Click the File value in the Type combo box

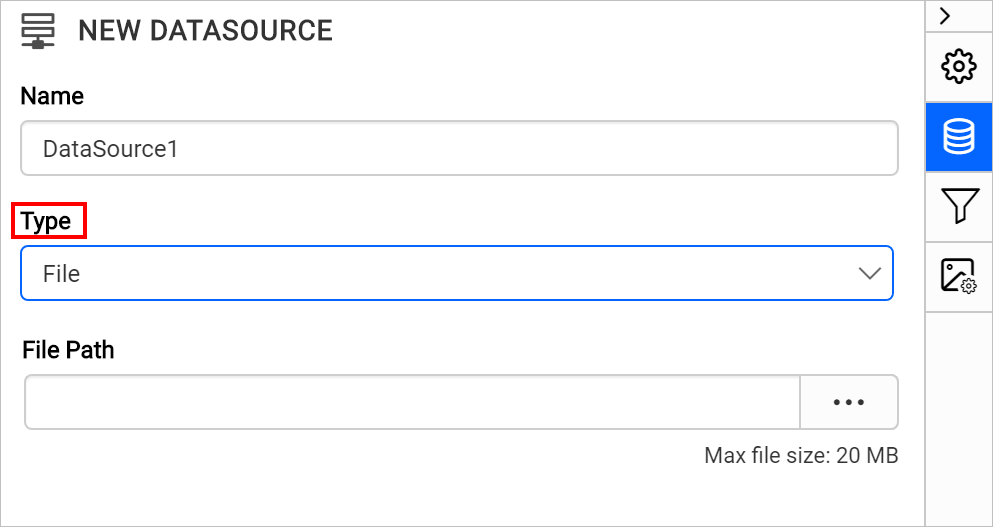[x=62, y=273]
